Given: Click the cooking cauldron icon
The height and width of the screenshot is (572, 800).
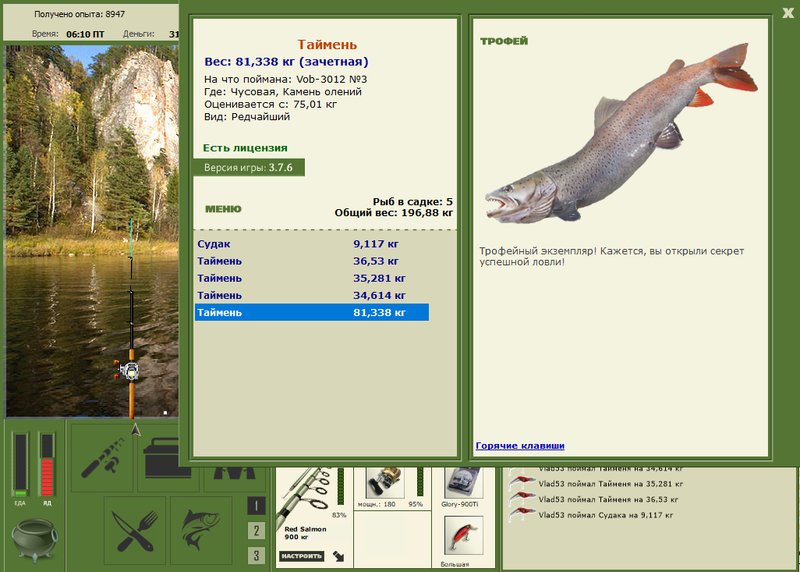Looking at the screenshot, I should click(x=35, y=540).
